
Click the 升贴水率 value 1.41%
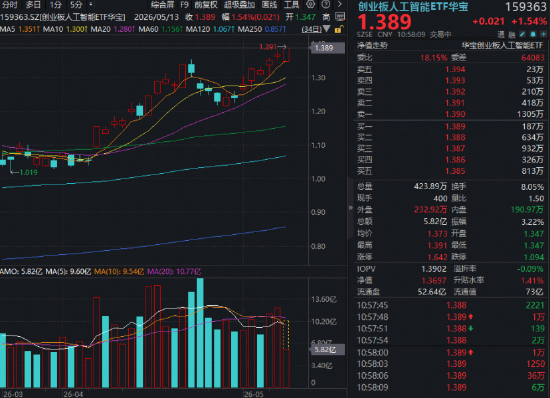(x=532, y=281)
